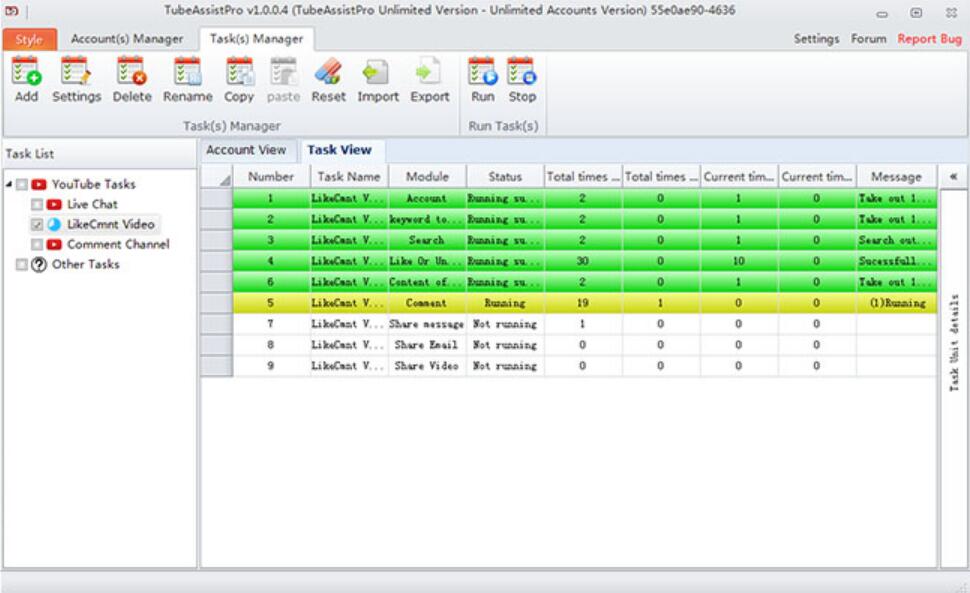
Task: Select the "Not running" status of Share Email row
Action: pos(505,345)
